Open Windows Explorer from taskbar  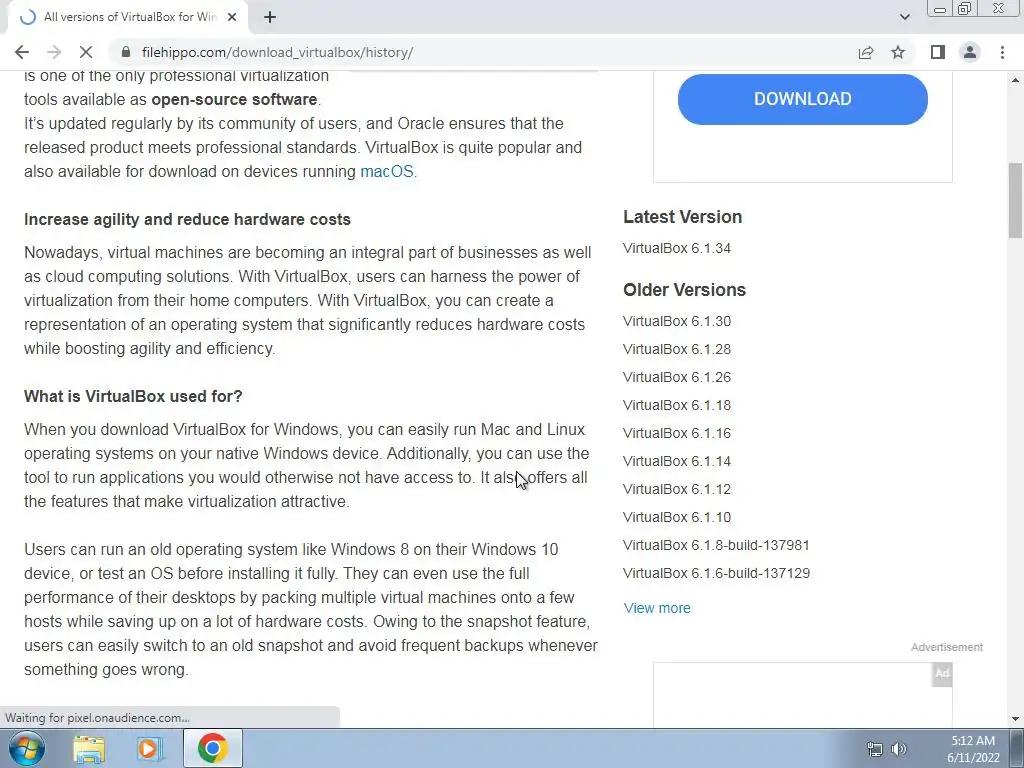click(x=89, y=749)
